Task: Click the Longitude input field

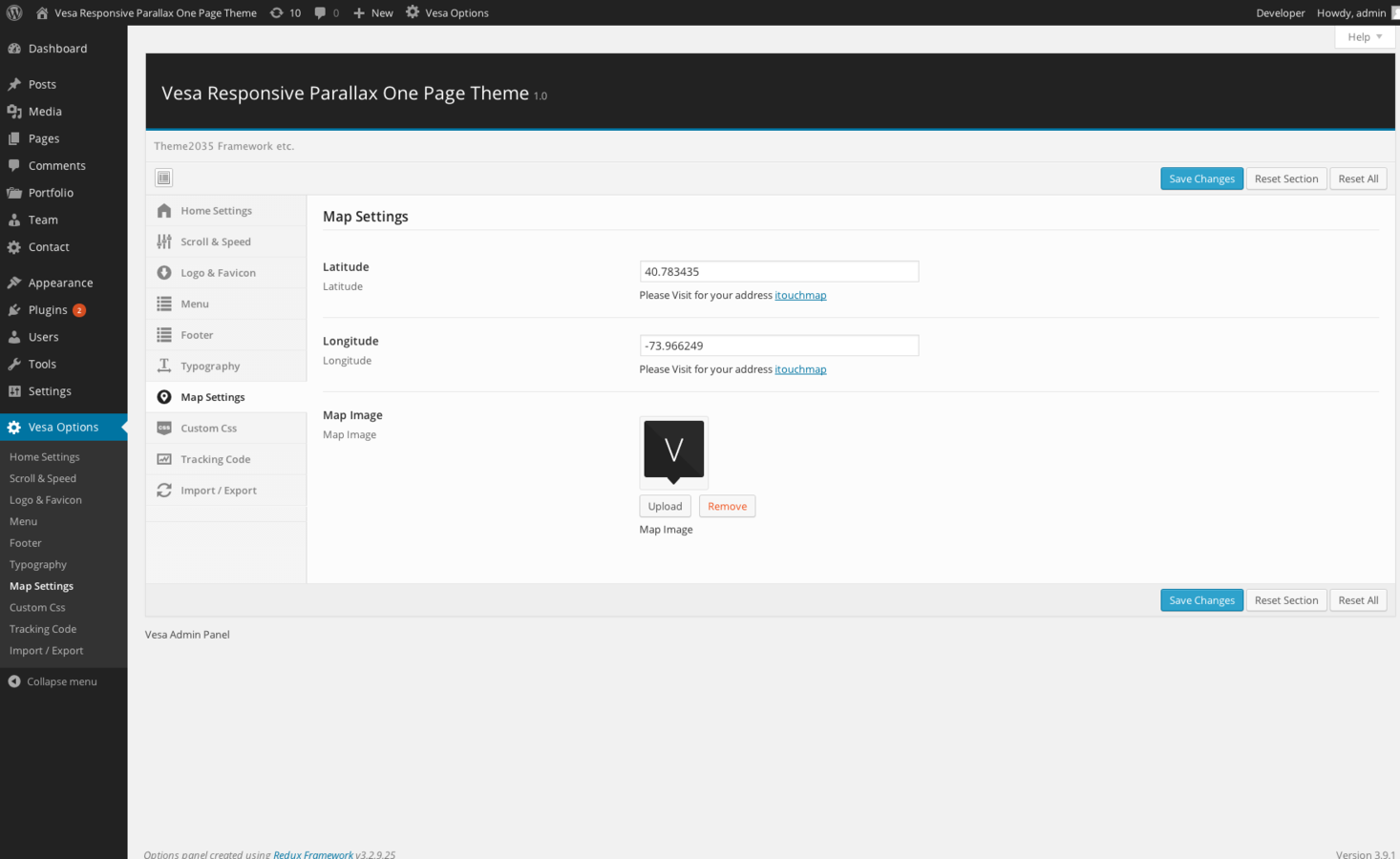Action: coord(779,346)
